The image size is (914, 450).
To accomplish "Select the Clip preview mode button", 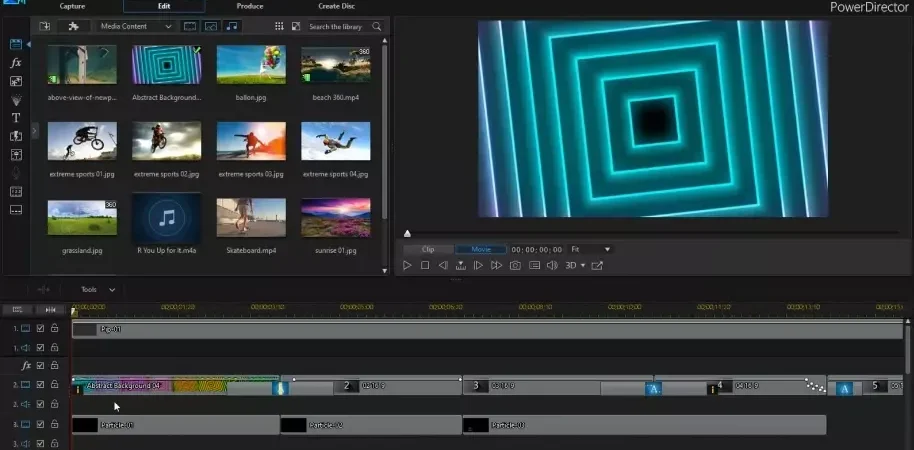I will click(428, 249).
